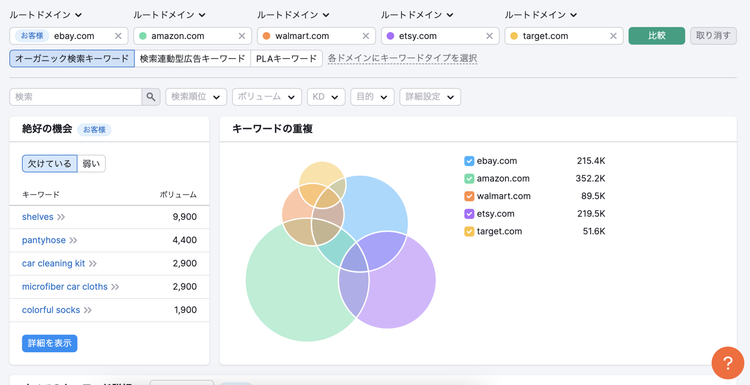Open the KD filter dropdown
The width and height of the screenshot is (750, 385).
[326, 97]
